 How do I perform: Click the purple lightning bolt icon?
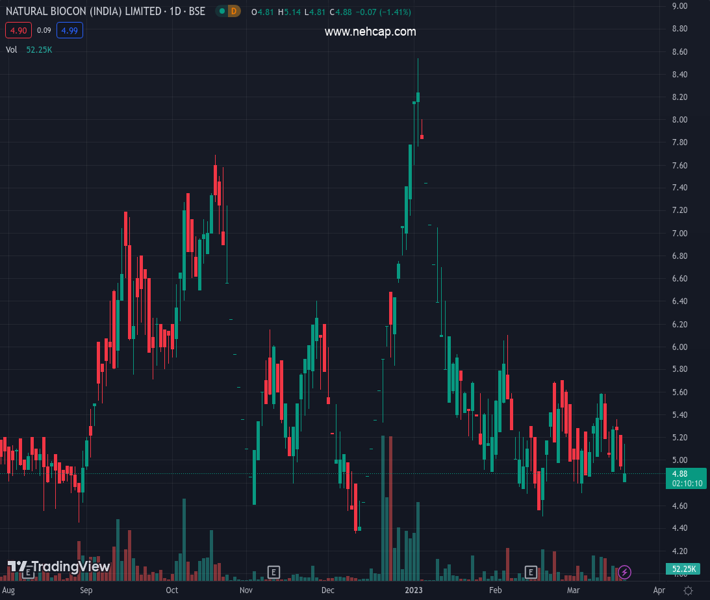click(x=625, y=572)
